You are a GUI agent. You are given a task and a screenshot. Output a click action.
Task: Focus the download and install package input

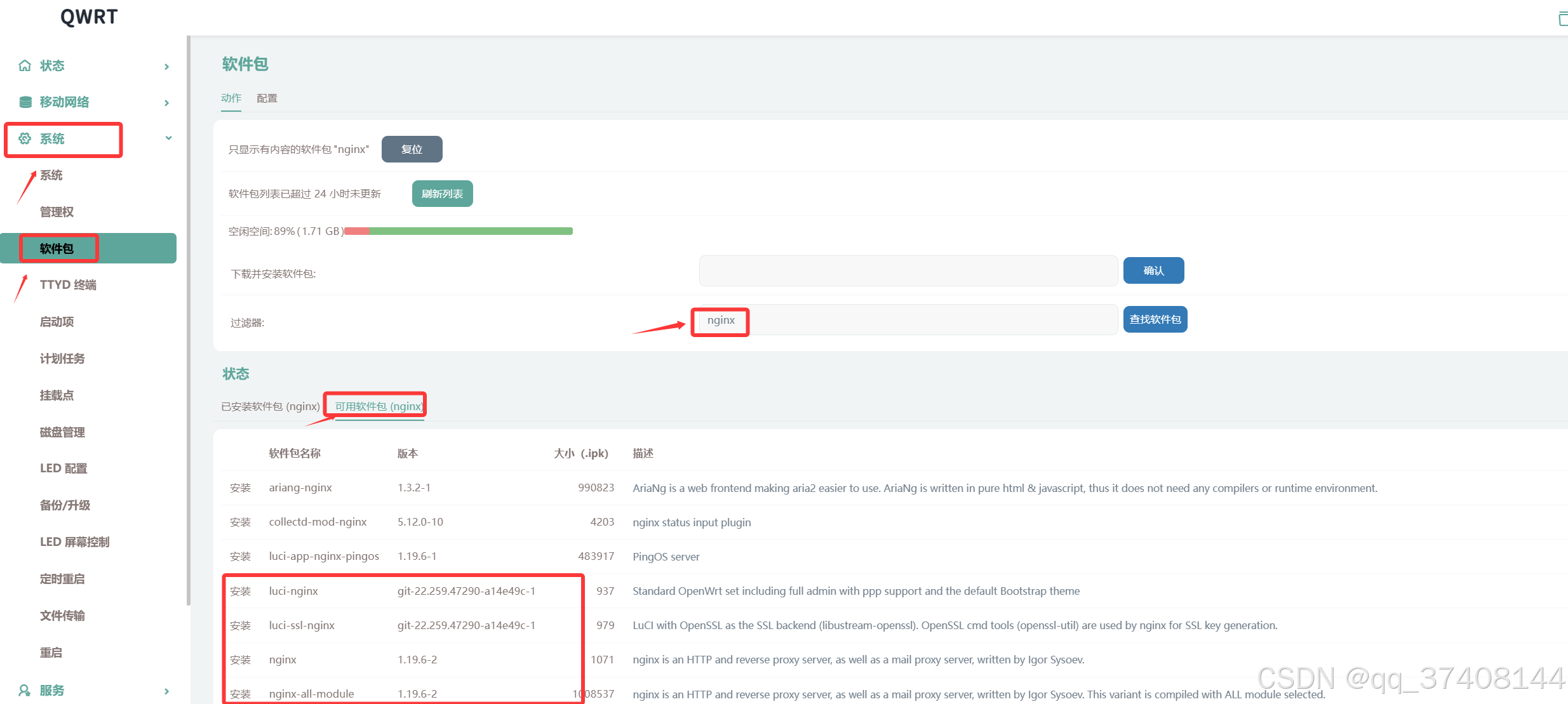[908, 271]
